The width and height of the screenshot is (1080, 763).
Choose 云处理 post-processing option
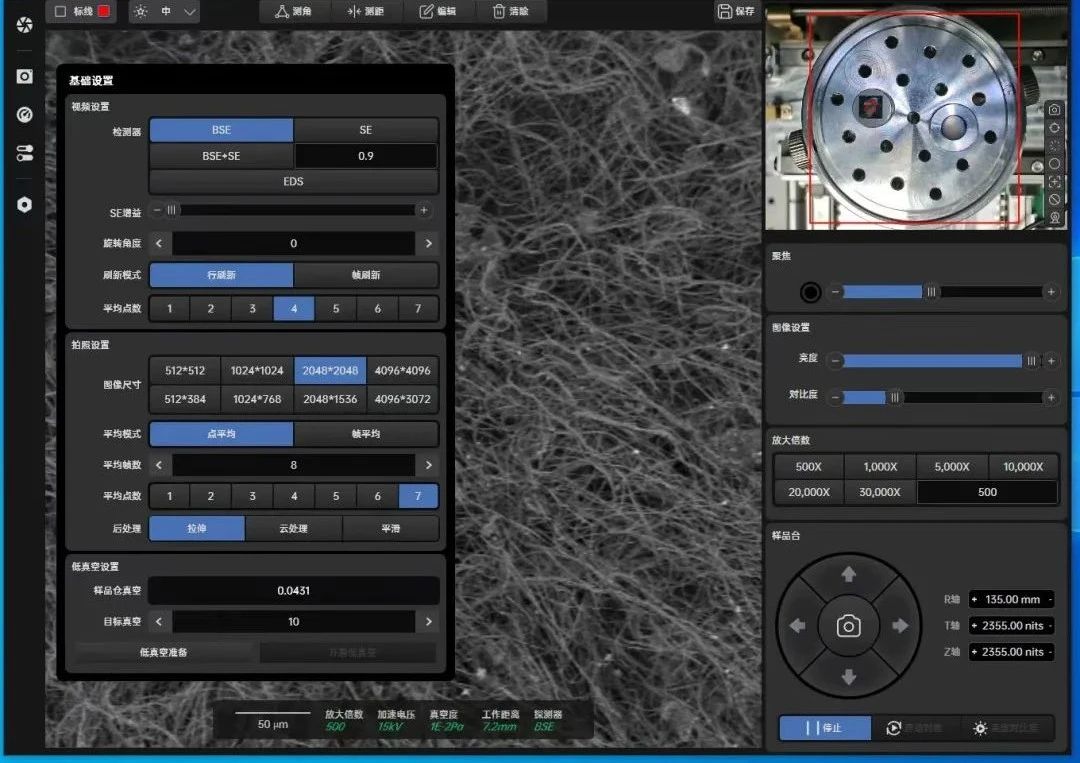pos(293,528)
